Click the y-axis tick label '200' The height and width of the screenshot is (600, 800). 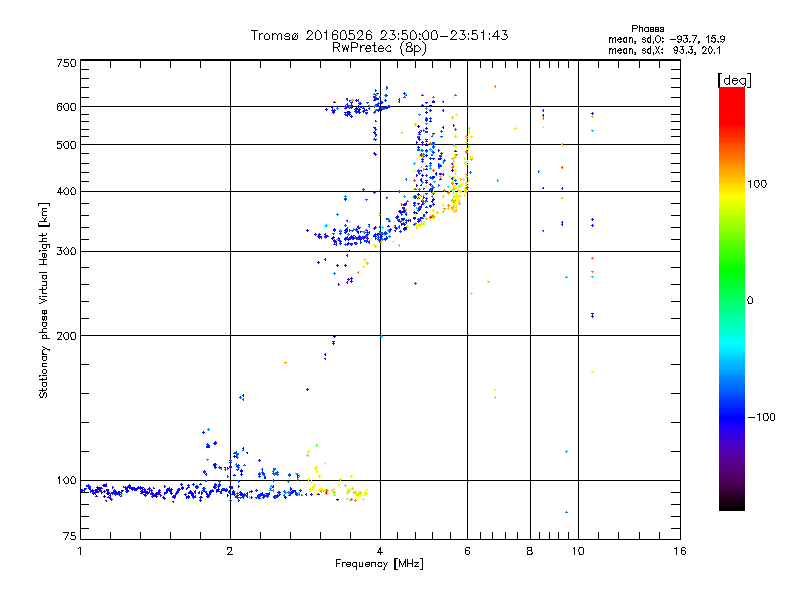coord(66,336)
